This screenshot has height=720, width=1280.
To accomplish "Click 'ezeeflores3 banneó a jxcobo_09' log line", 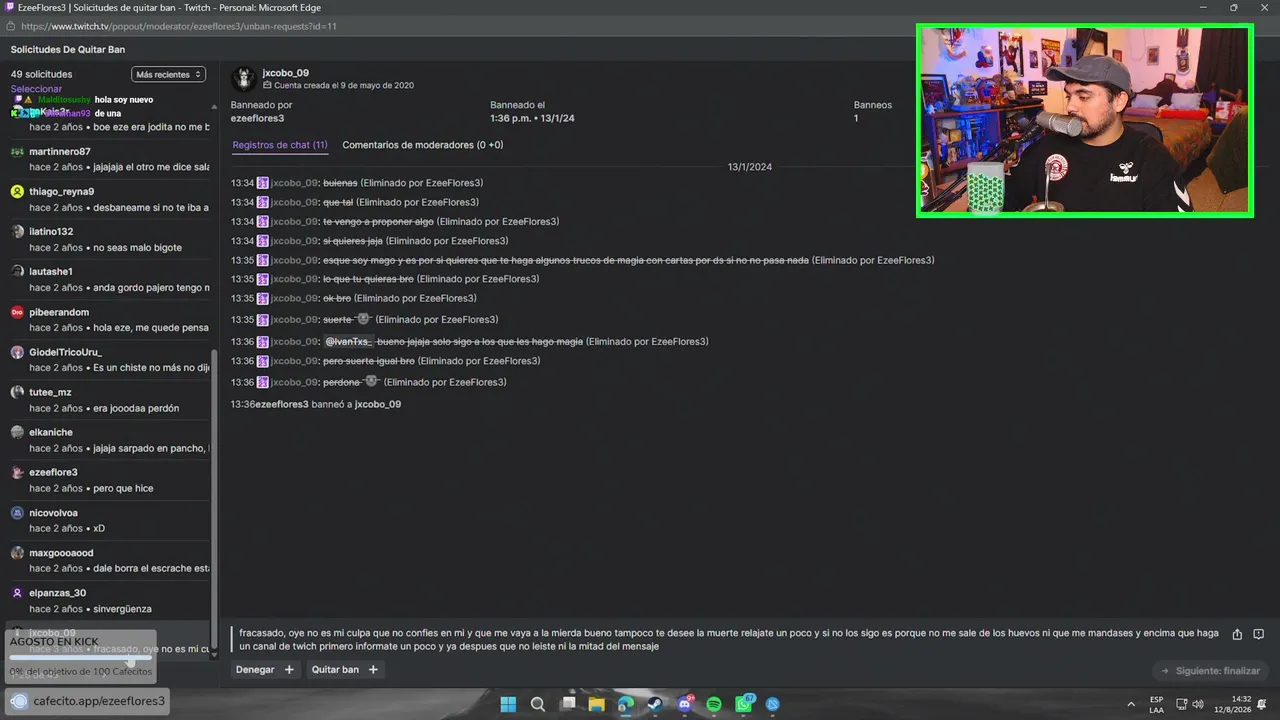I will click(x=316, y=404).
